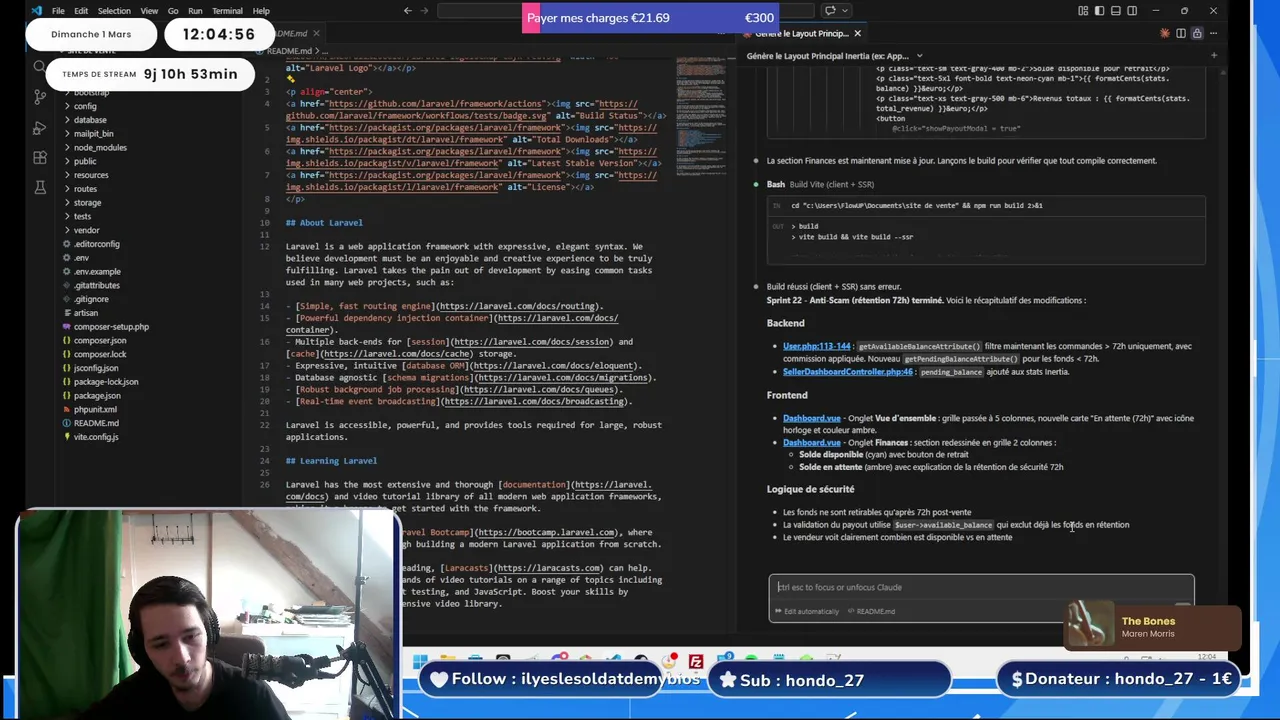Image resolution: width=1280 pixels, height=720 pixels.
Task: Open the Testing flask icon in the activity bar
Action: coord(40,187)
